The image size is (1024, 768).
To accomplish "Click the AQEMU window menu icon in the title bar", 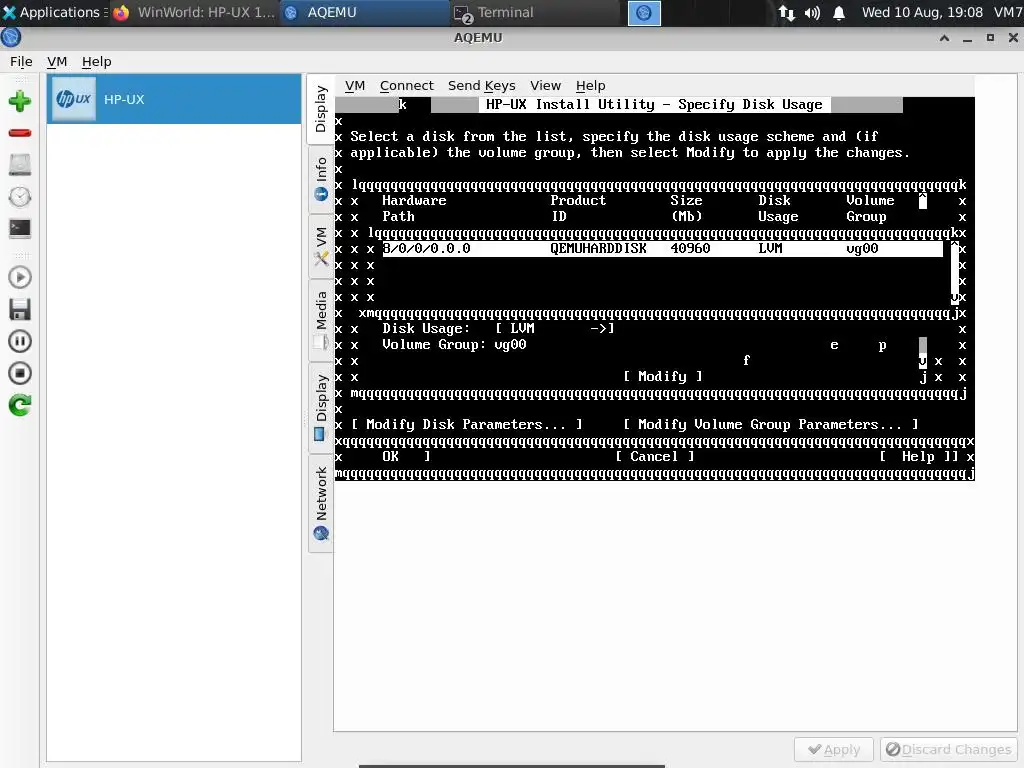I will click(x=10, y=37).
